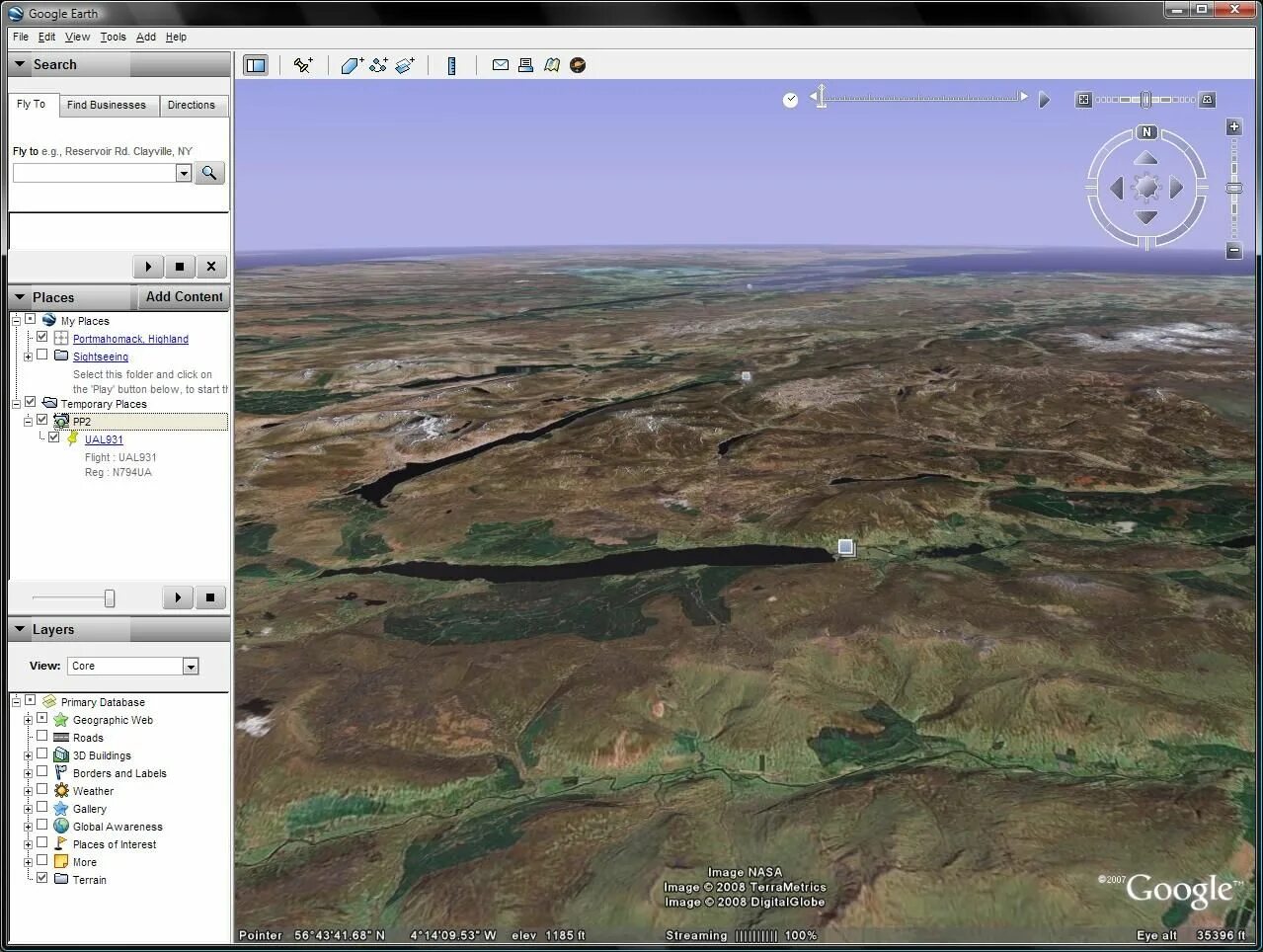This screenshot has width=1263, height=952.
Task: Open the Layers View dropdown
Action: click(191, 667)
